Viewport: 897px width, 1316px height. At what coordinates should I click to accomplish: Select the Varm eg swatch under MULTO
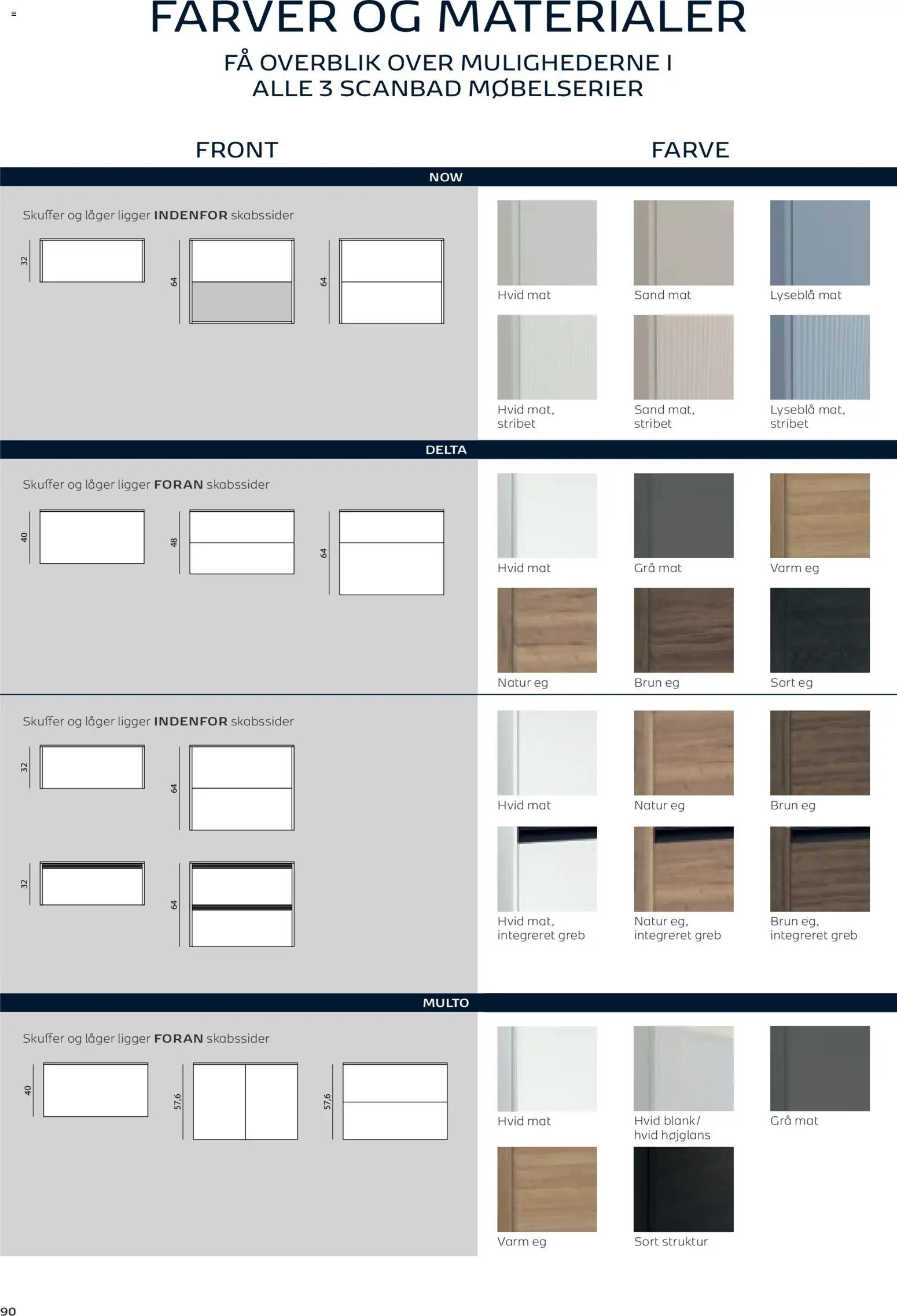coord(547,1189)
